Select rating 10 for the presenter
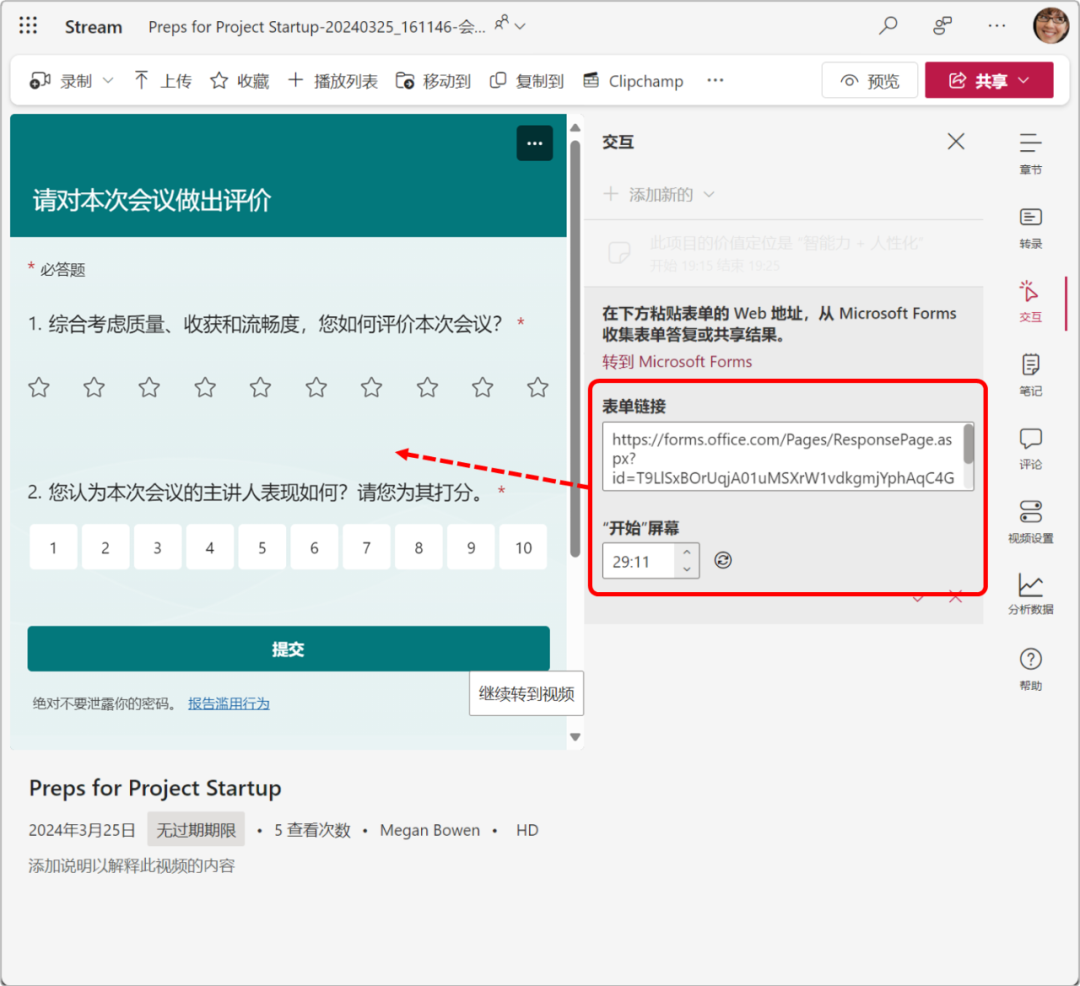 [523, 547]
